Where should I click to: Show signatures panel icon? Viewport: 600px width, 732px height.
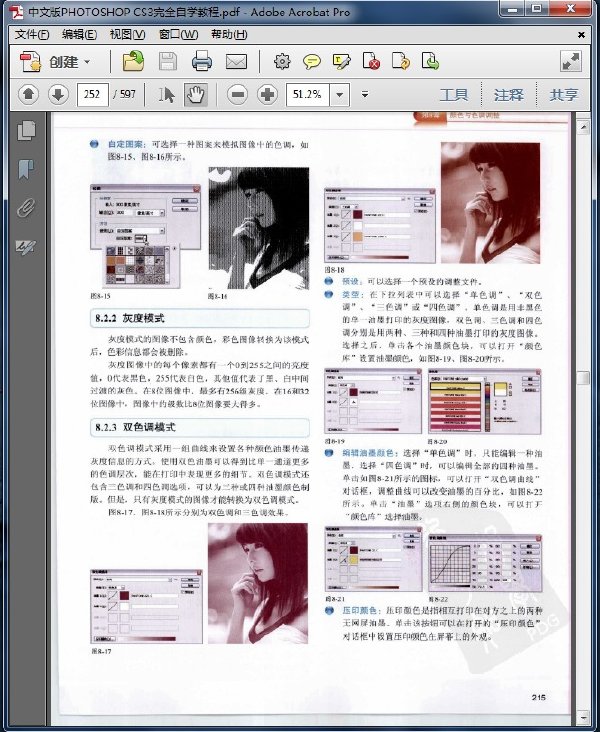(26, 247)
